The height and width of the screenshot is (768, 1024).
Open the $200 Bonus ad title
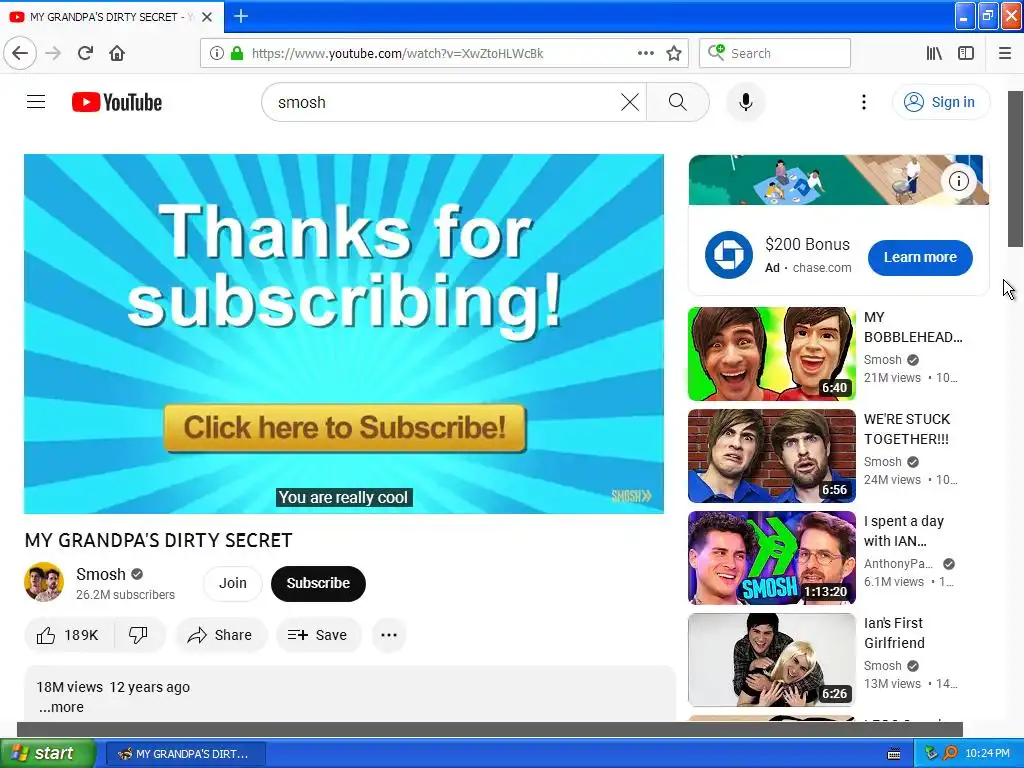[x=807, y=244]
